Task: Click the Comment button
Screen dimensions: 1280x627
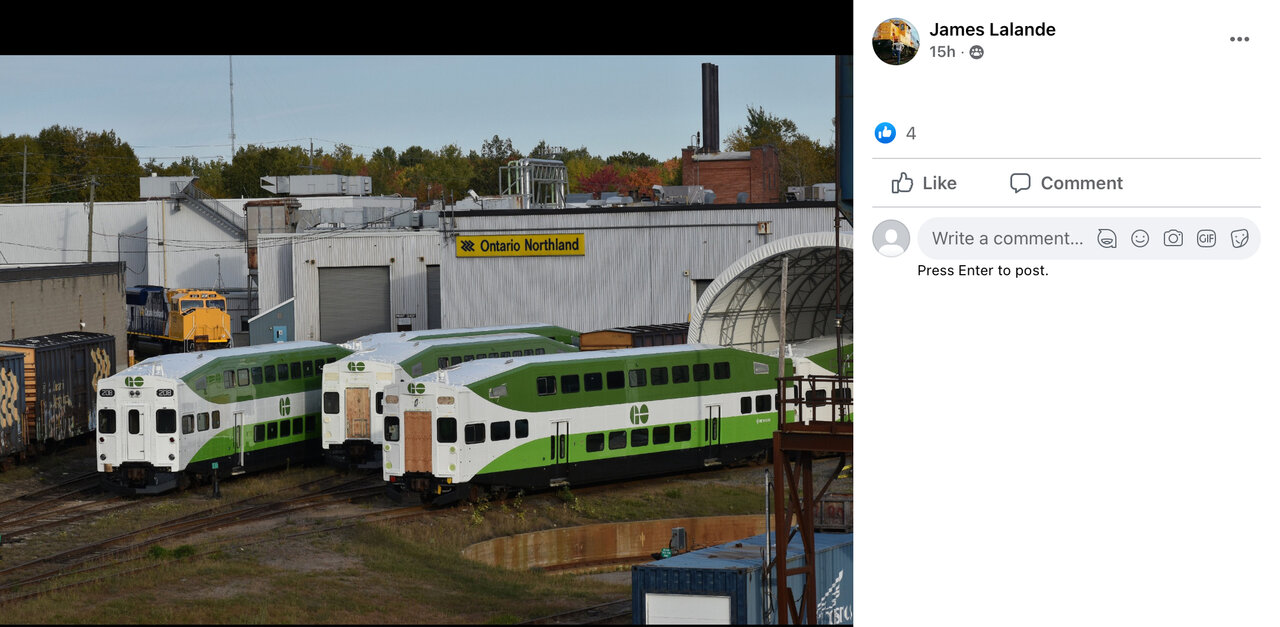Action: tap(1066, 183)
